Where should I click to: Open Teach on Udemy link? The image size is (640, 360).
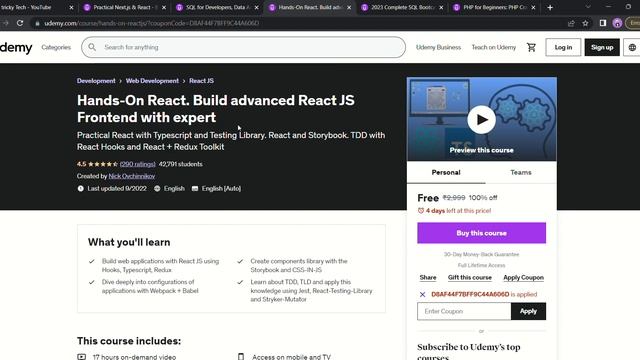point(494,47)
